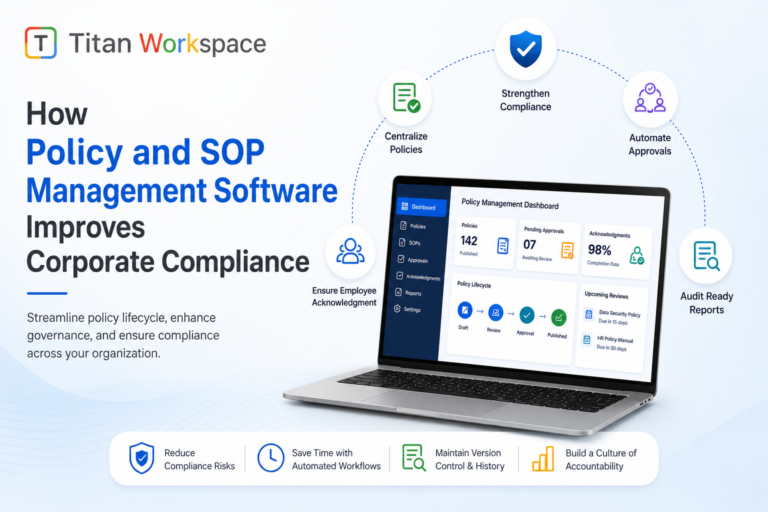Screen dimensions: 768x512
Task: Click the Strengthen Compliance shield icon
Action: pyautogui.click(x=526, y=49)
